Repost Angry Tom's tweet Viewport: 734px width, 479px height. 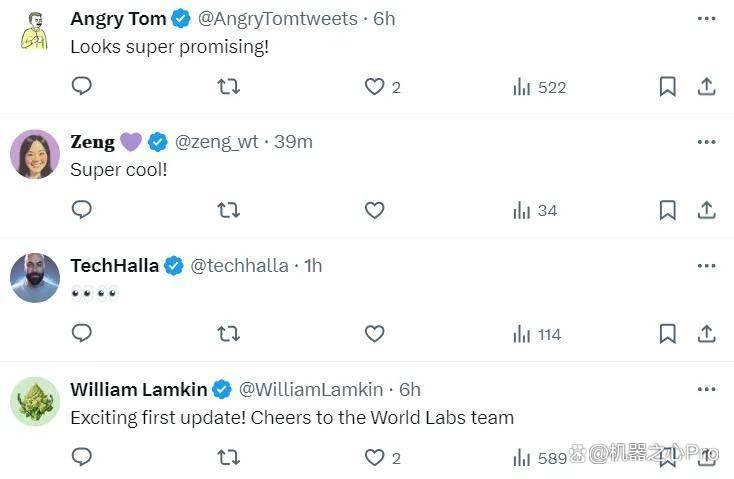click(x=228, y=87)
